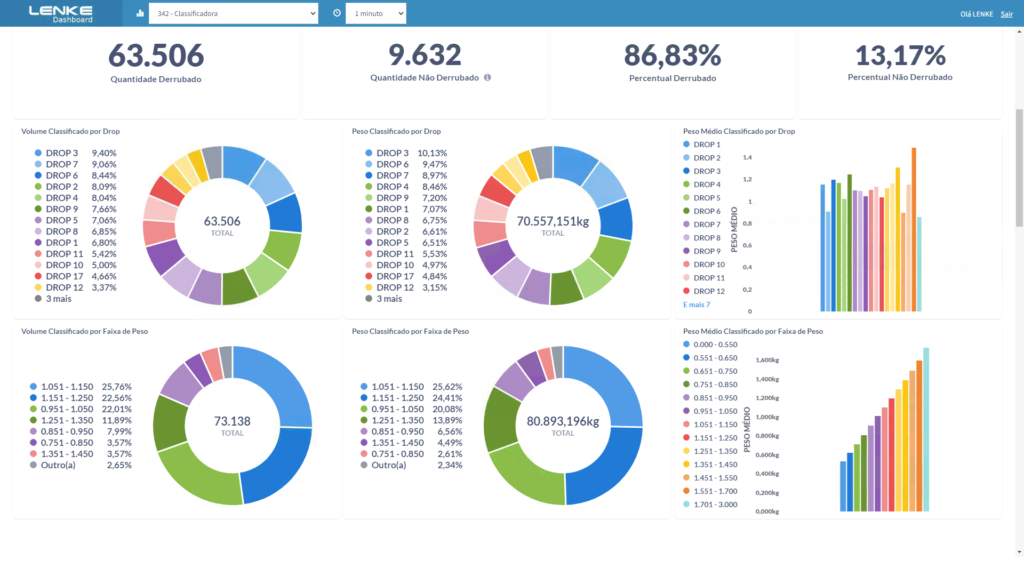The width and height of the screenshot is (1024, 576).
Task: Click 0.000 - 0.550 in Peso Médio Faixa legend
Action: tap(711, 344)
